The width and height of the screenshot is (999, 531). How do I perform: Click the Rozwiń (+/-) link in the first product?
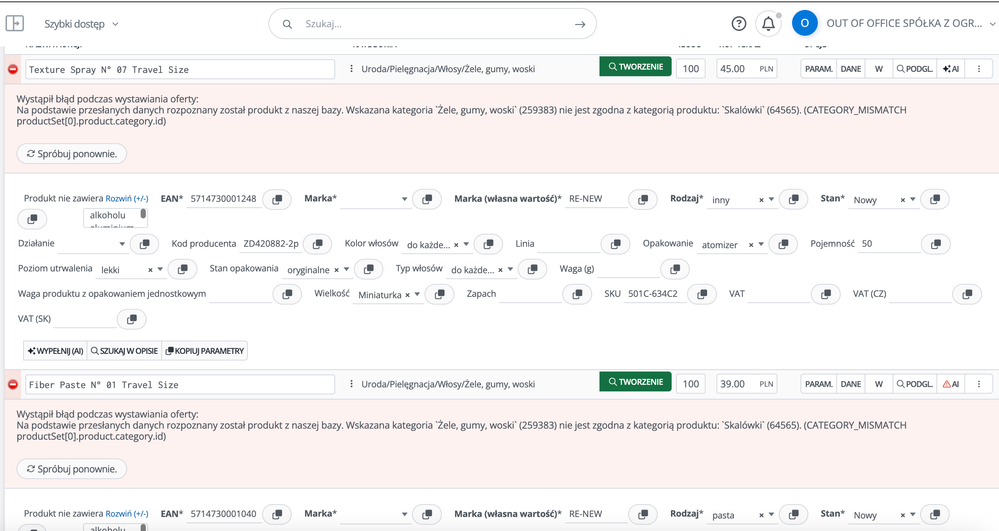click(x=127, y=198)
